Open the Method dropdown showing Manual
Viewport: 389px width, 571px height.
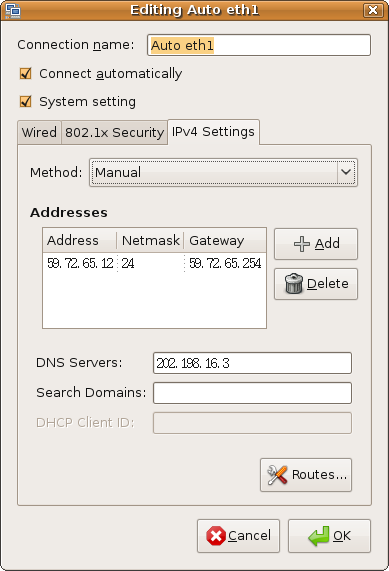[223, 173]
